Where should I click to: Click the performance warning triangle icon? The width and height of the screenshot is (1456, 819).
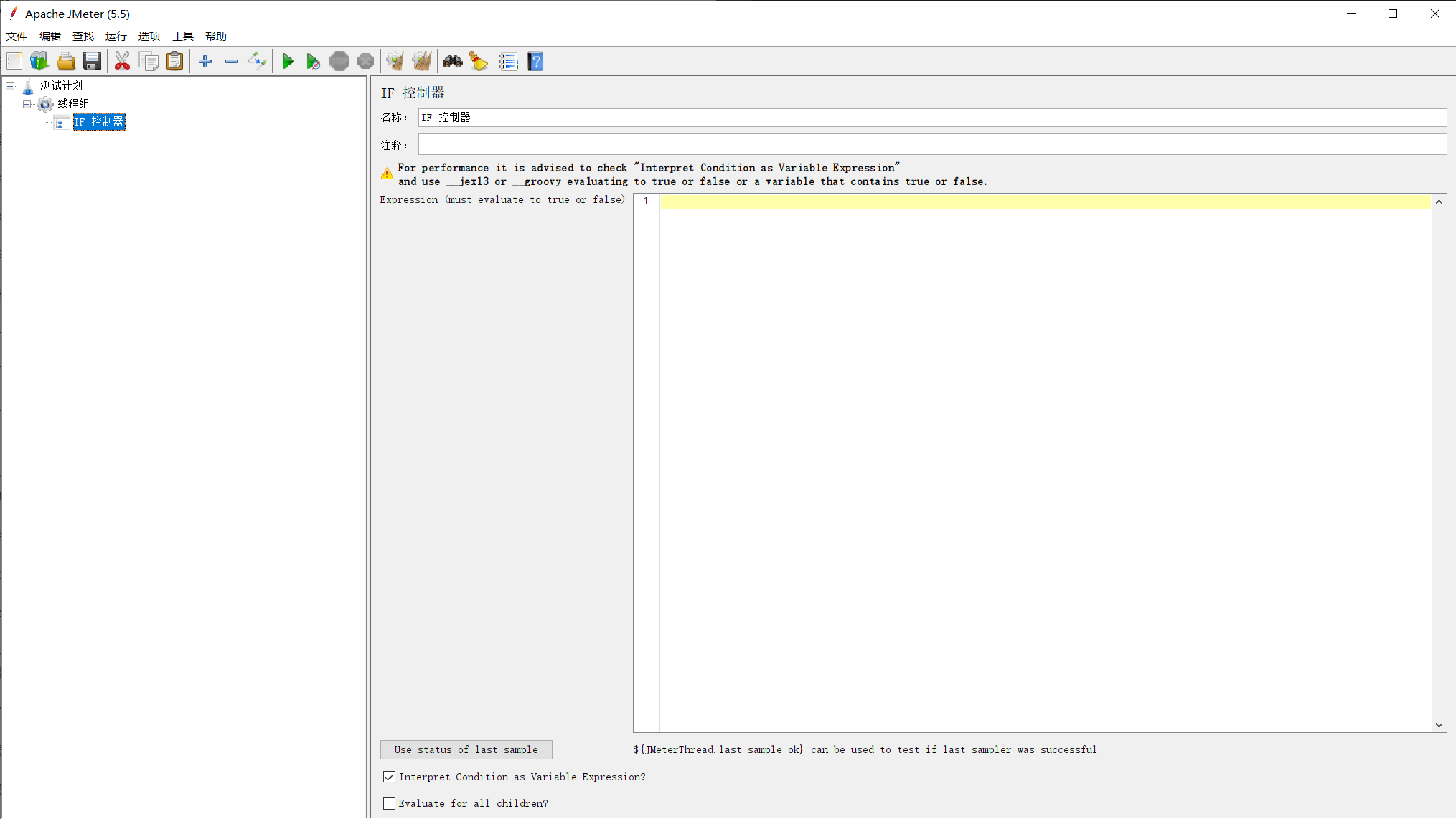[x=388, y=174]
